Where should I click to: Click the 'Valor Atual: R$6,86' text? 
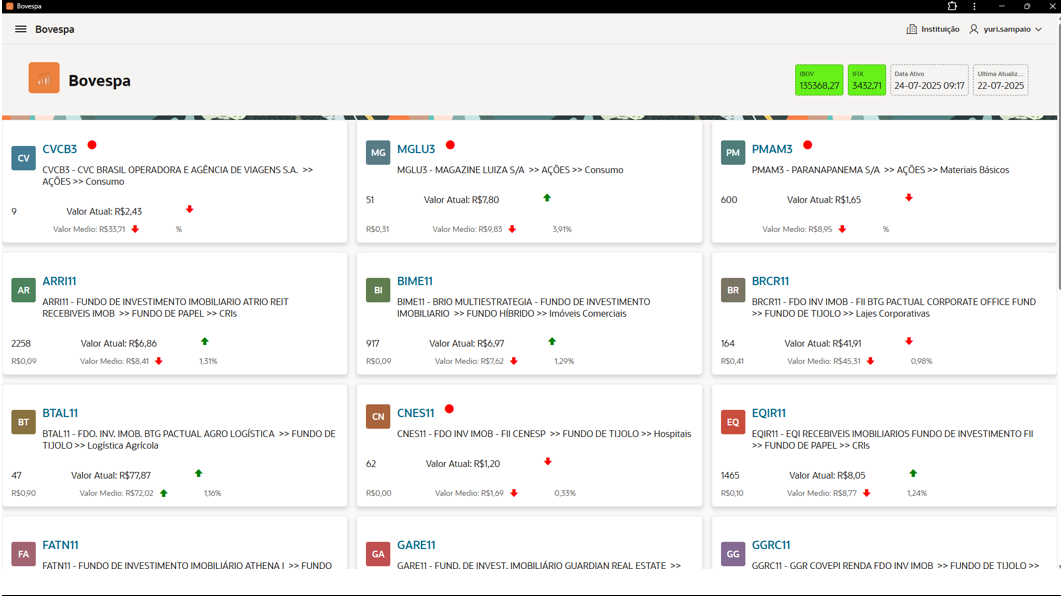(x=118, y=344)
